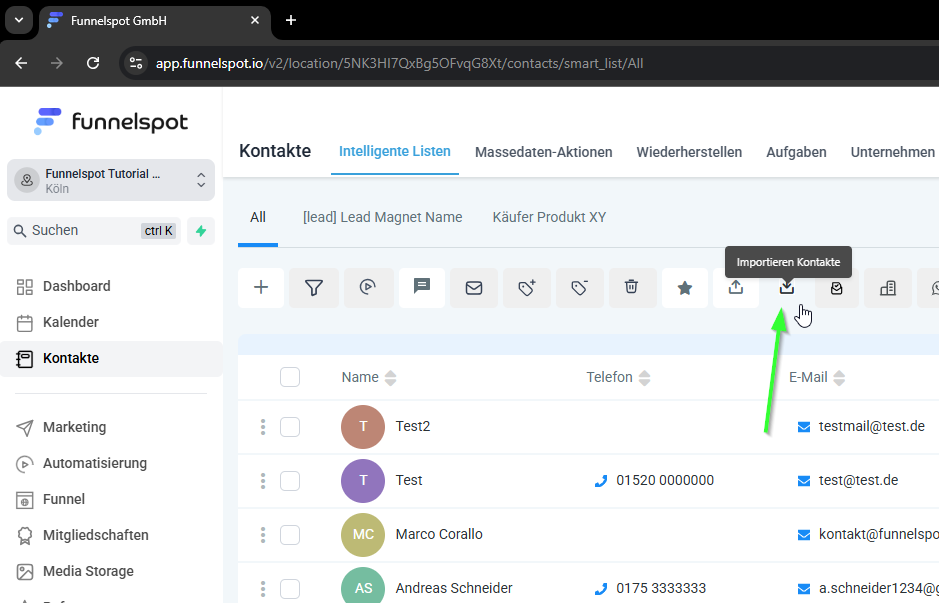Viewport: 939px width, 603px height.
Task: Select the All smart list tab
Action: [x=258, y=217]
